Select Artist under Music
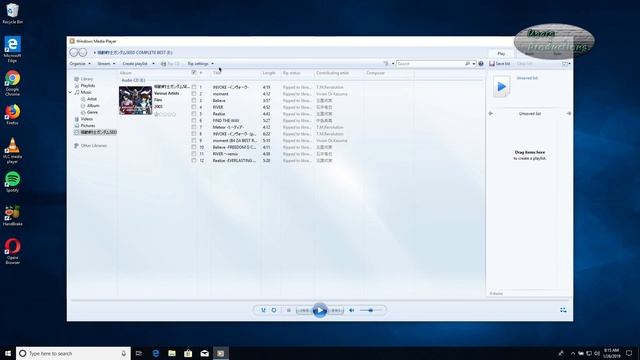640x360 pixels. tap(92, 99)
